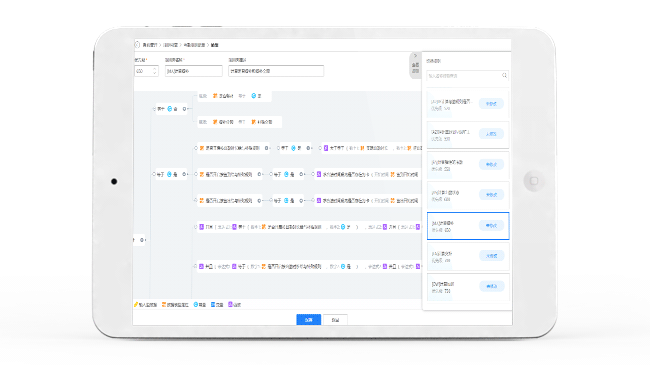Screen dimensions: 650x365
Task: Click the tablet's round home button
Action: 534,181
